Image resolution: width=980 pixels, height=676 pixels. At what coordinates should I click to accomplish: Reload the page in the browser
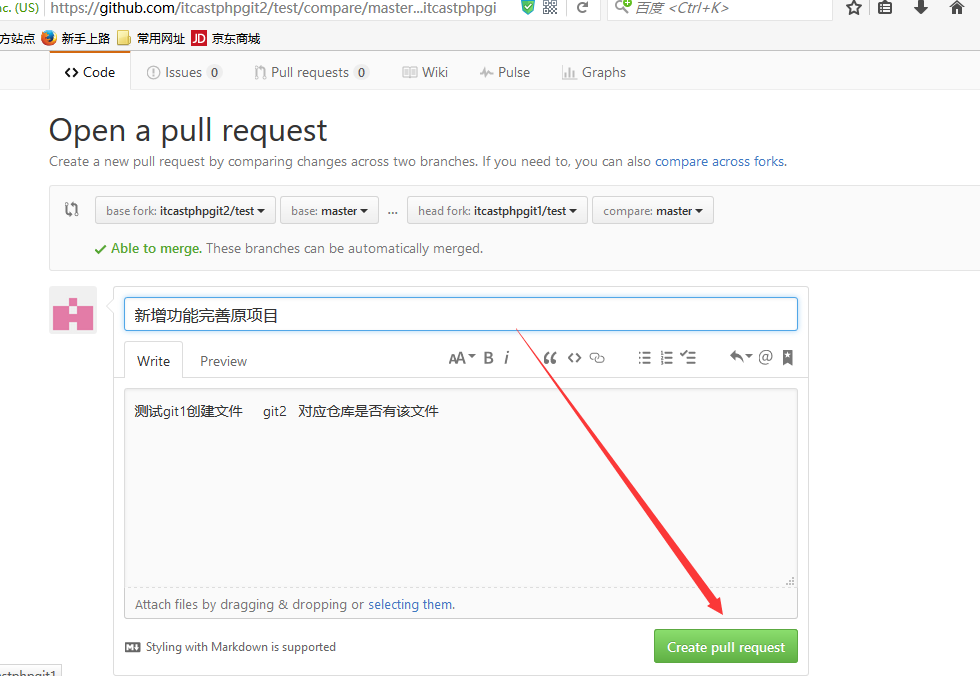[x=582, y=7]
